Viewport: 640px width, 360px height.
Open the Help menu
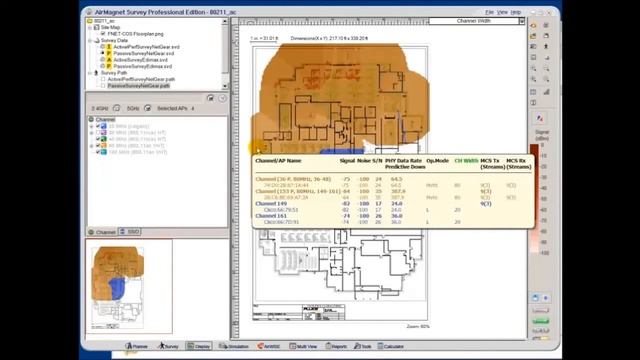pos(516,12)
